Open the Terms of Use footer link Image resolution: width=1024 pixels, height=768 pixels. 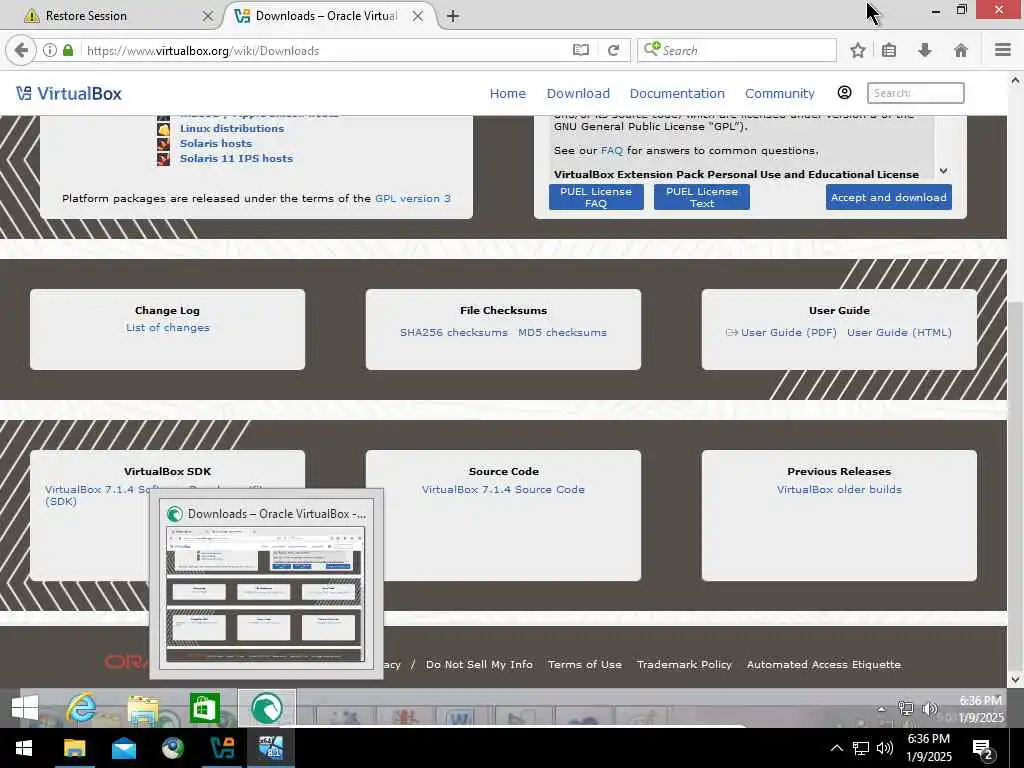(x=584, y=664)
